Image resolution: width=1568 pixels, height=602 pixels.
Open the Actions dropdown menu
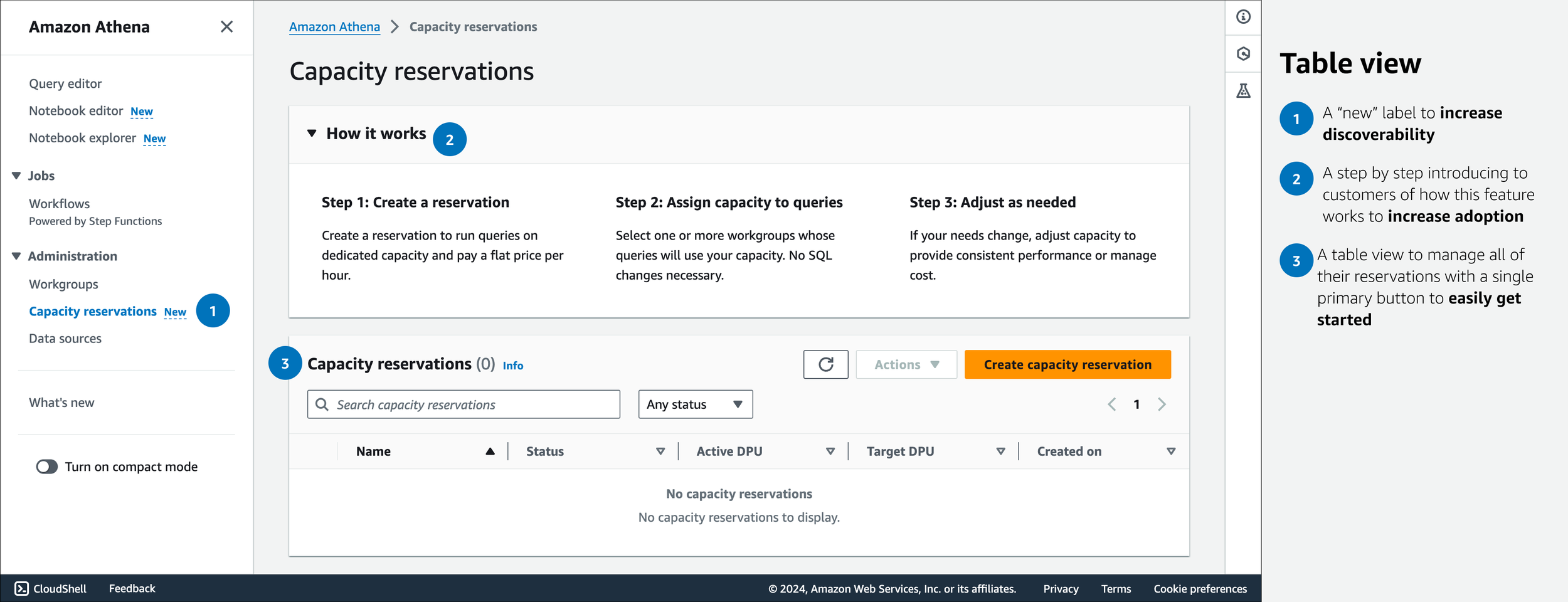coord(906,364)
